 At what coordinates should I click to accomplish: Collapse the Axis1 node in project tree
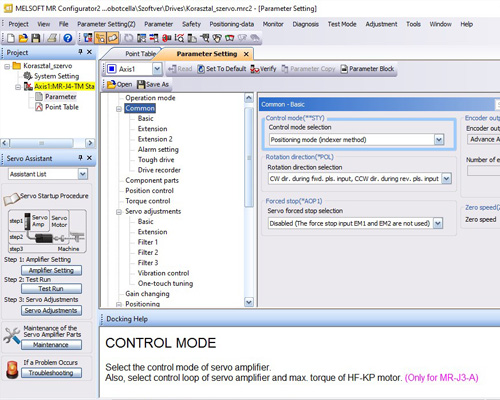pos(18,87)
